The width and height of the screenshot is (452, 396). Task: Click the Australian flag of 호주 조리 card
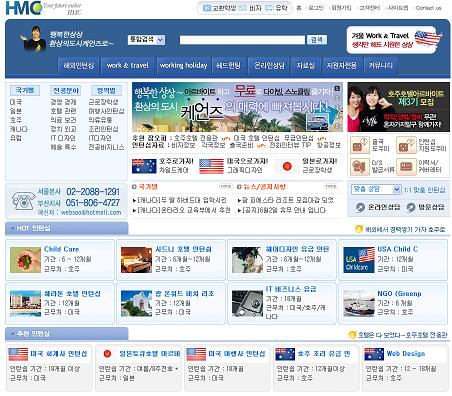pos(285,354)
